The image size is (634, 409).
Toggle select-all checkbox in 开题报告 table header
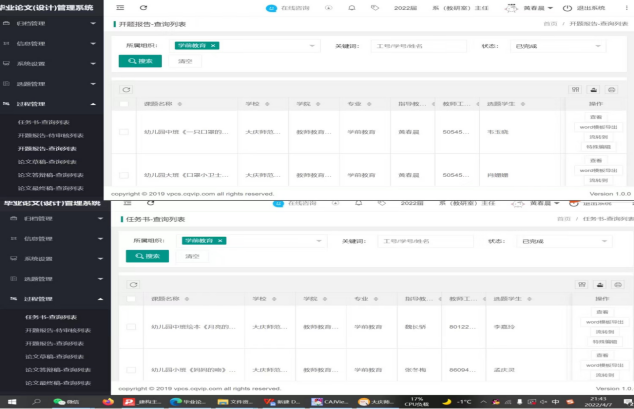[x=124, y=104]
